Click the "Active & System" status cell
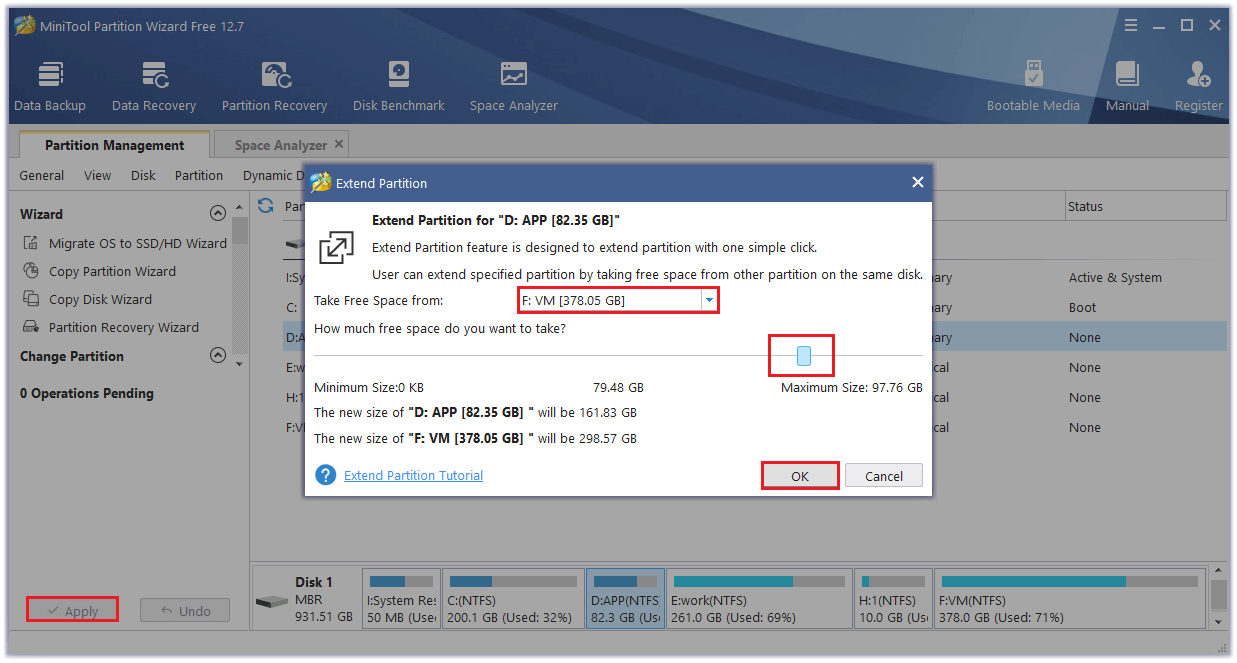Viewport: 1237px width, 663px height. click(x=1115, y=277)
